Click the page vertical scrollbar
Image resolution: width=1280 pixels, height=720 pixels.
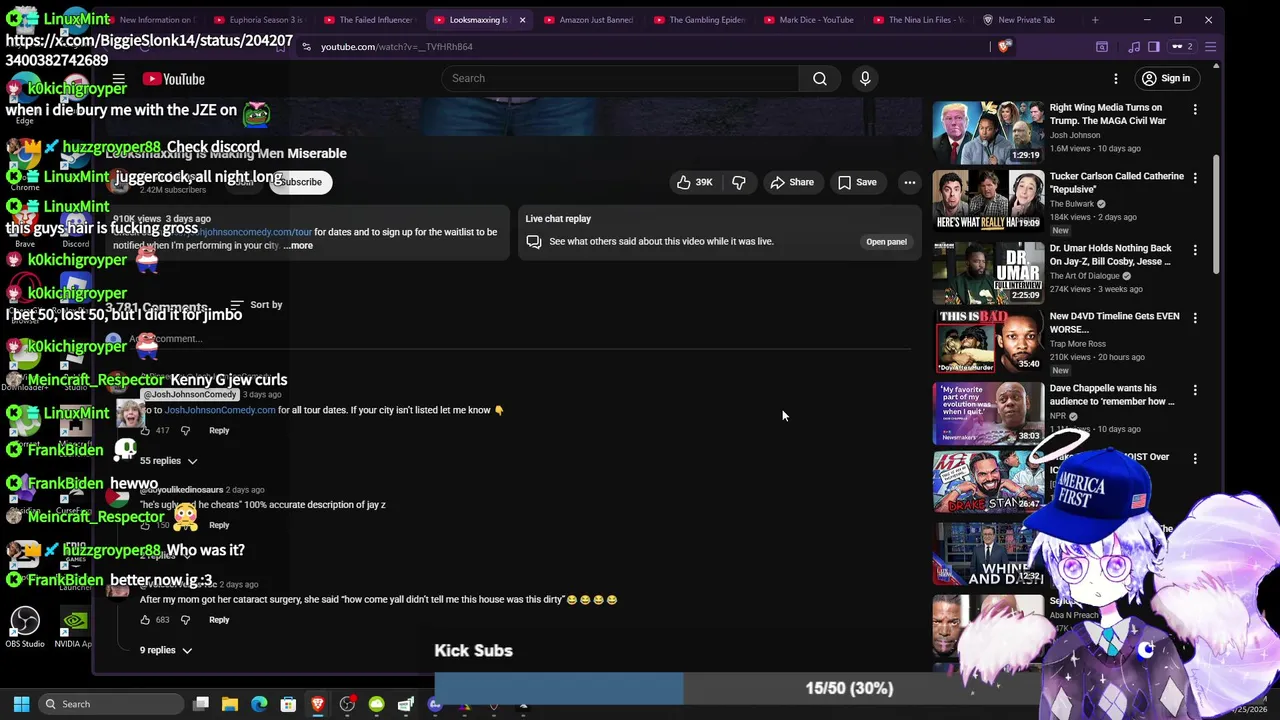1216,215
